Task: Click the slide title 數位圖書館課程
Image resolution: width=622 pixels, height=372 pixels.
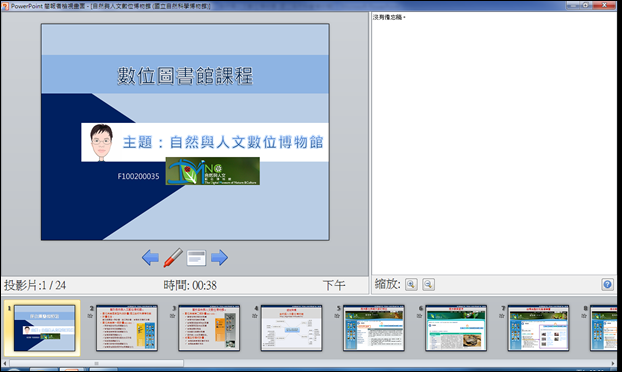Action: [185, 75]
